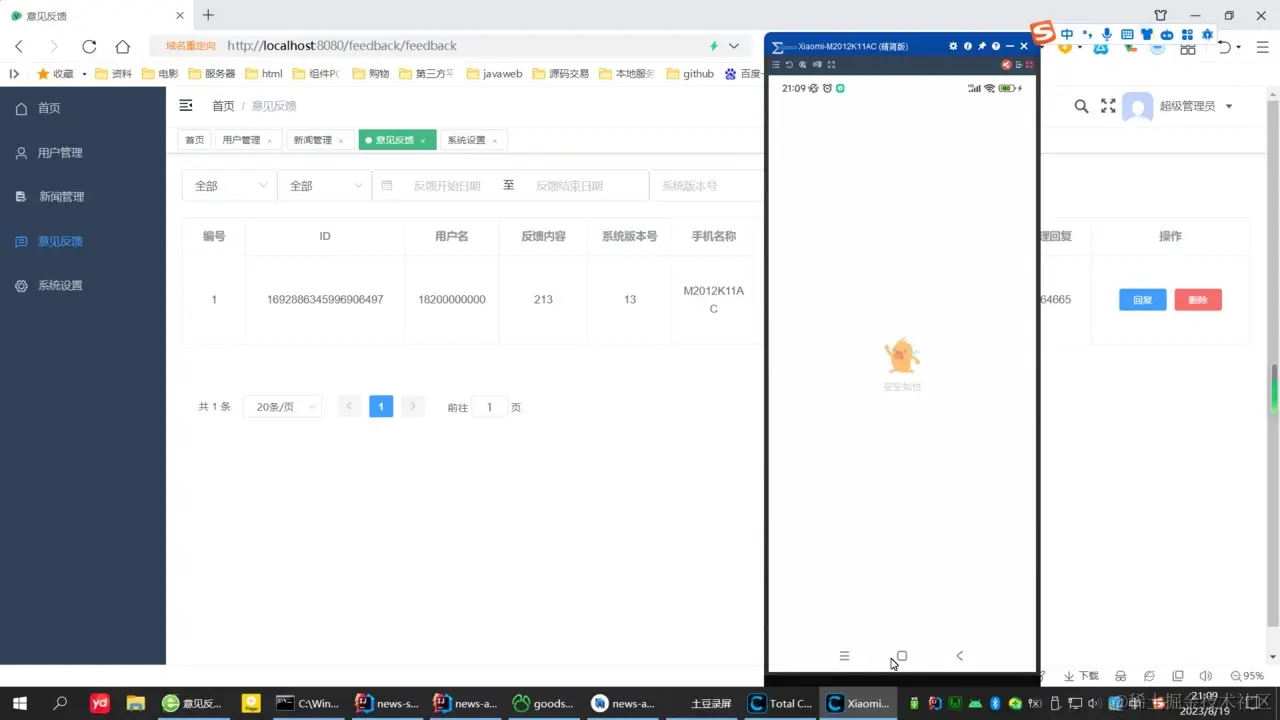Viewport: 1280px width, 720px height.
Task: Click the blue 回复 button
Action: click(x=1143, y=300)
